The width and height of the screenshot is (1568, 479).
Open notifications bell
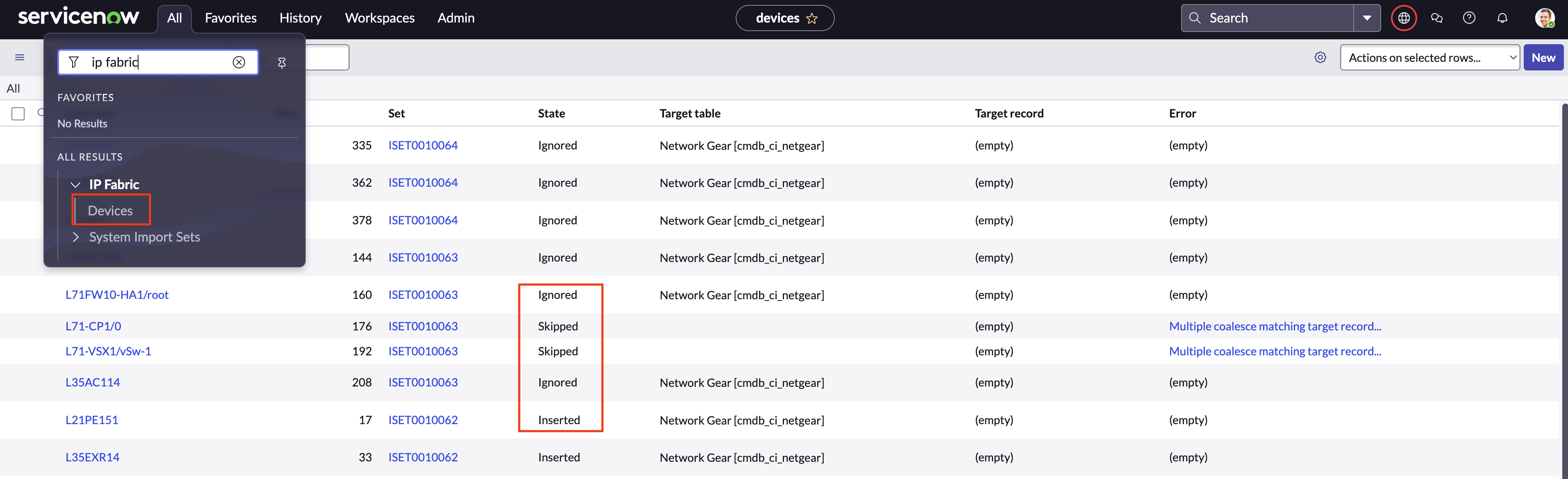coord(1502,18)
